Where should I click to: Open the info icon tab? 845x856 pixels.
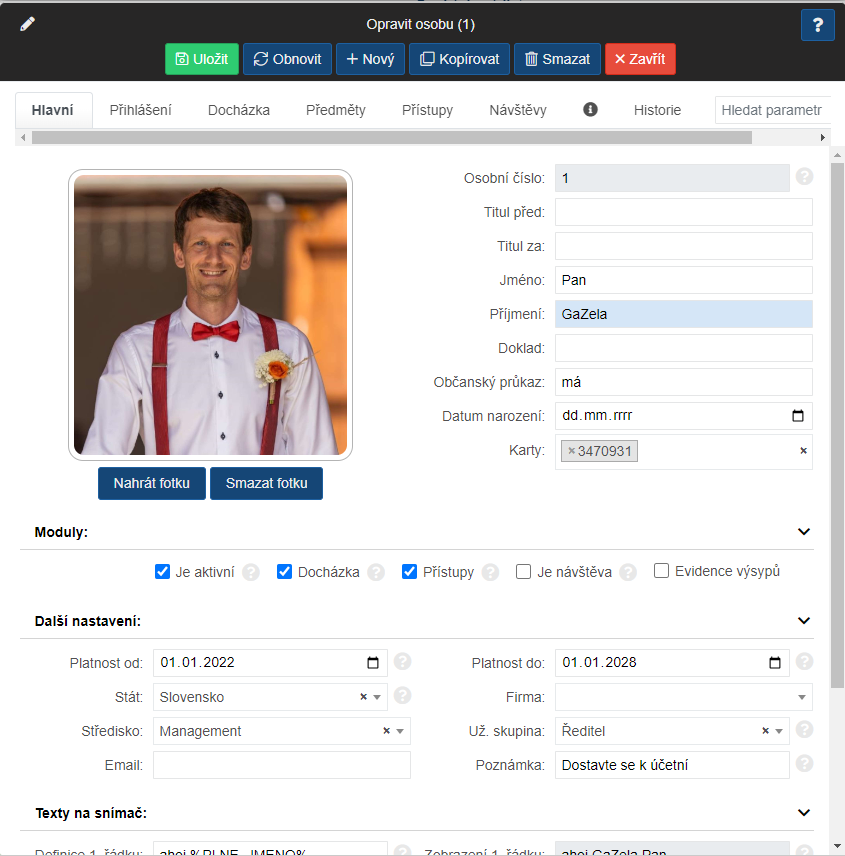[x=590, y=110]
